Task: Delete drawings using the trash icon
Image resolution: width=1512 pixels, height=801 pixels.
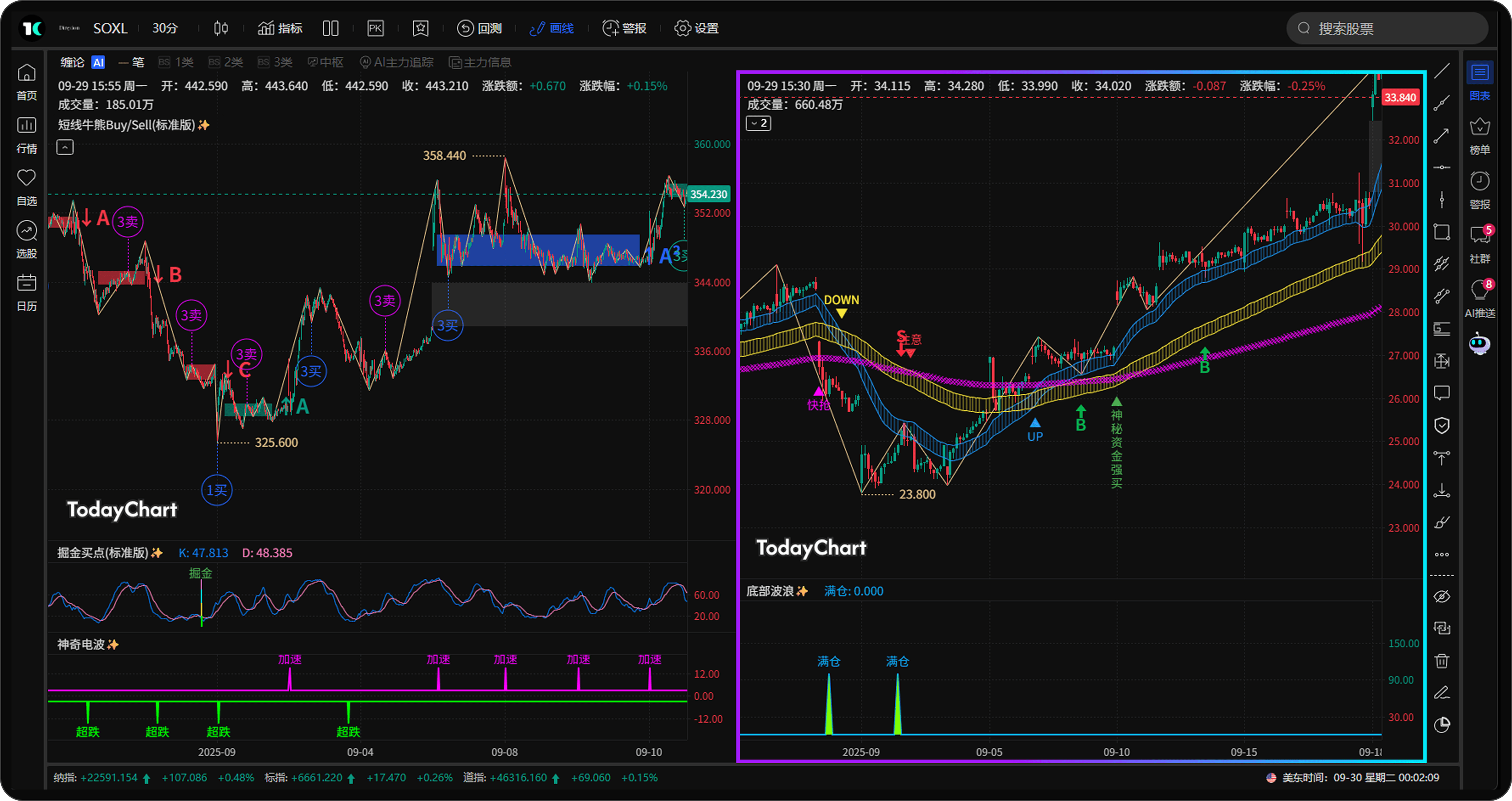Action: click(x=1443, y=661)
